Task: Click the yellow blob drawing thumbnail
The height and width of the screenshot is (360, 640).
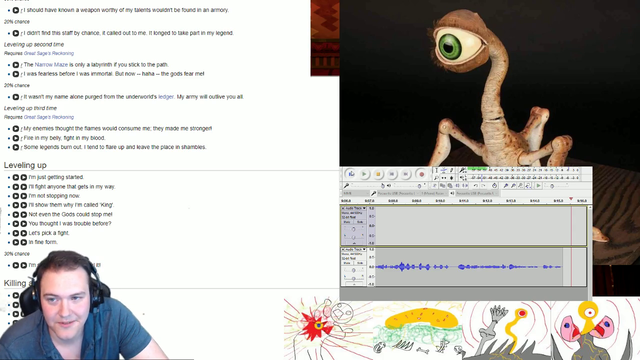Action: pyautogui.click(x=418, y=329)
